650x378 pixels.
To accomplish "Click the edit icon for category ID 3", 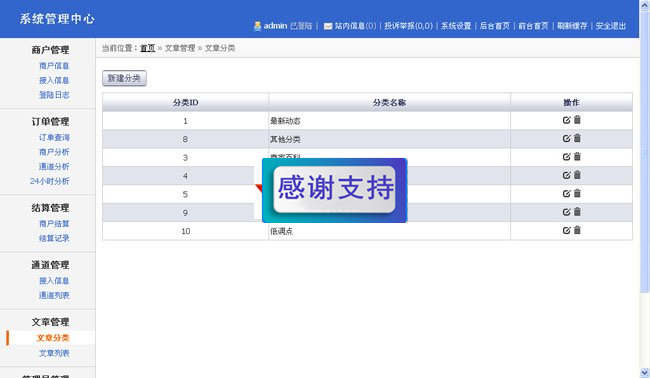I will (566, 157).
